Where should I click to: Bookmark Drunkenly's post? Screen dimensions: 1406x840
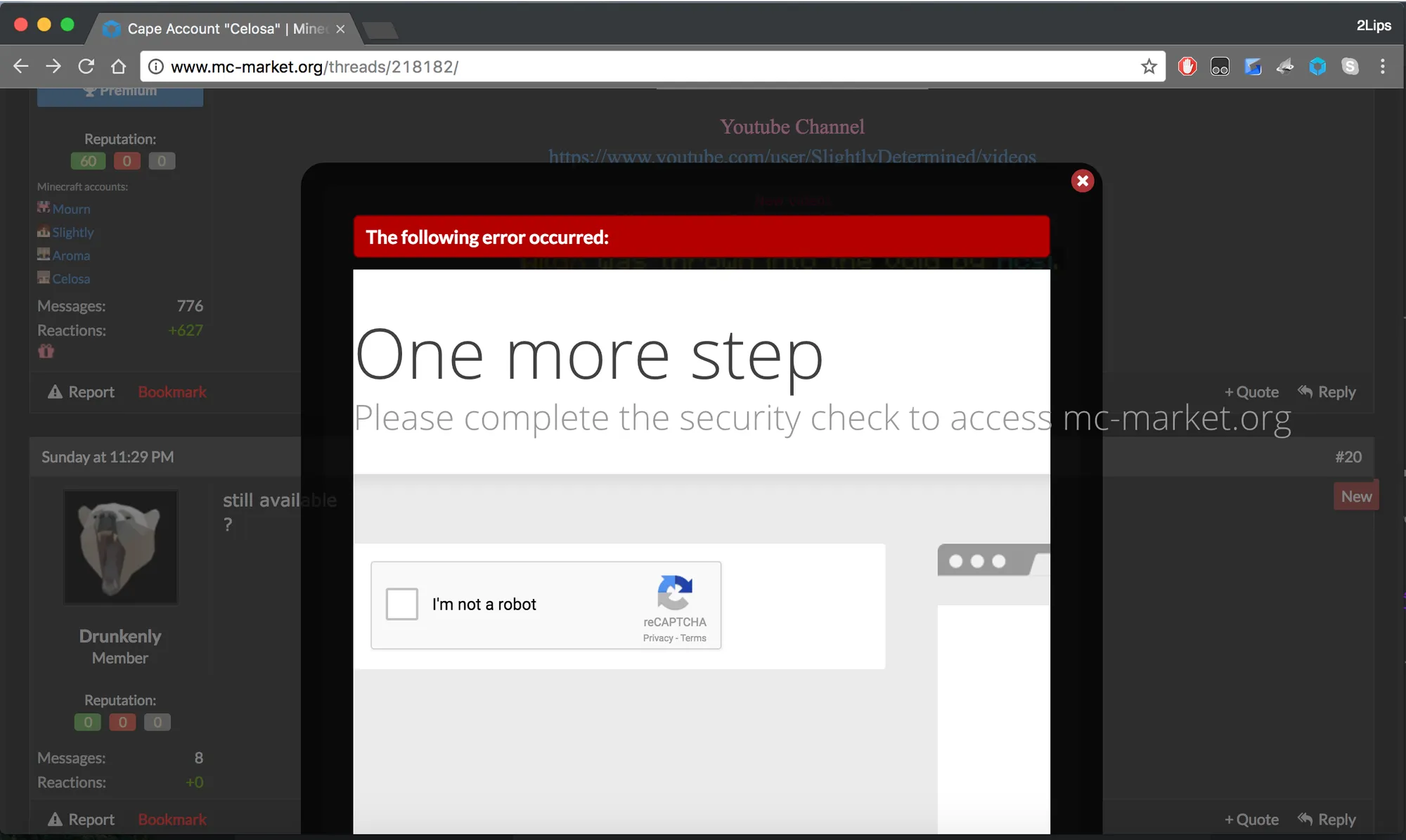coord(172,819)
